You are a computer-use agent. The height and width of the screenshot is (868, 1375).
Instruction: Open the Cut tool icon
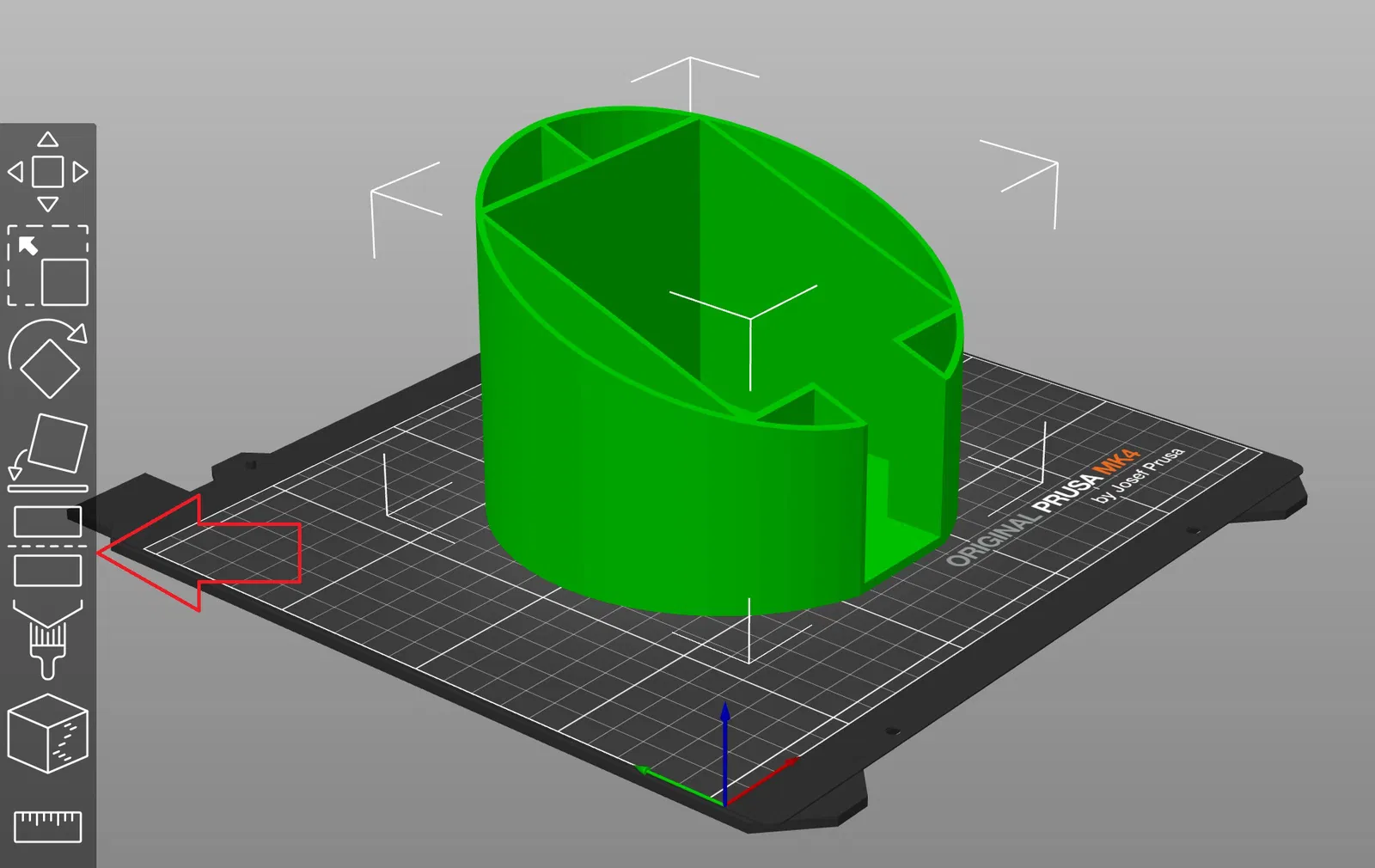click(48, 546)
